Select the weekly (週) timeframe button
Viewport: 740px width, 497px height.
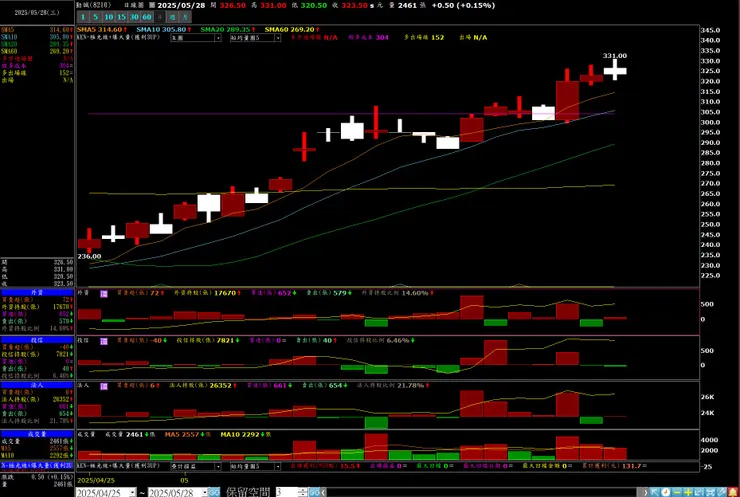173,17
